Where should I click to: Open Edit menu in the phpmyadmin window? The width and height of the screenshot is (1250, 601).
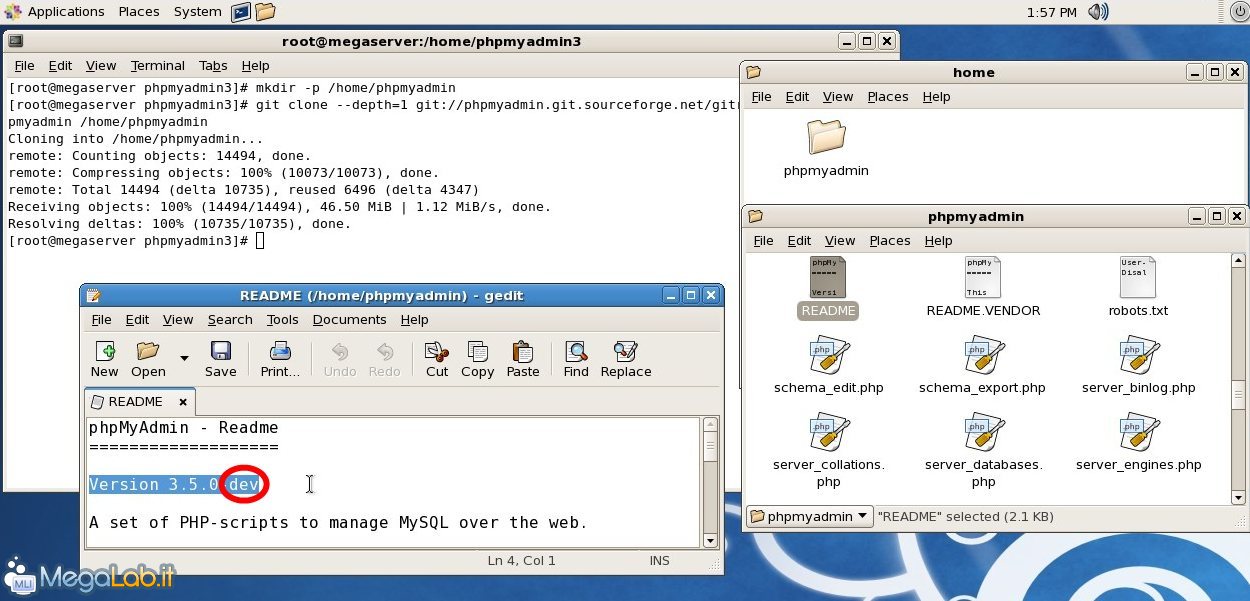pos(799,241)
